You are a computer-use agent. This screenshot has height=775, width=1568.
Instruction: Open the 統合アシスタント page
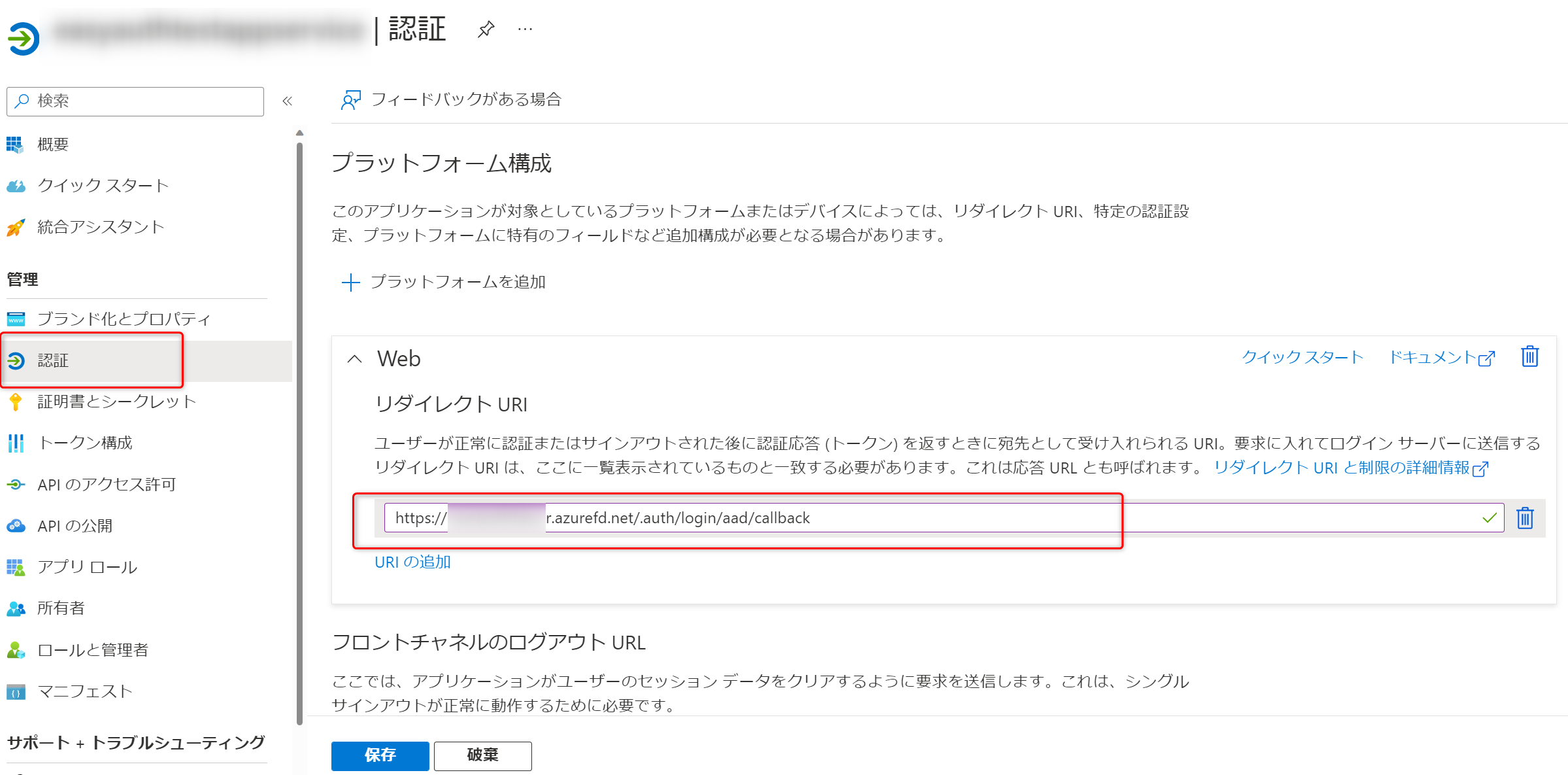click(100, 226)
